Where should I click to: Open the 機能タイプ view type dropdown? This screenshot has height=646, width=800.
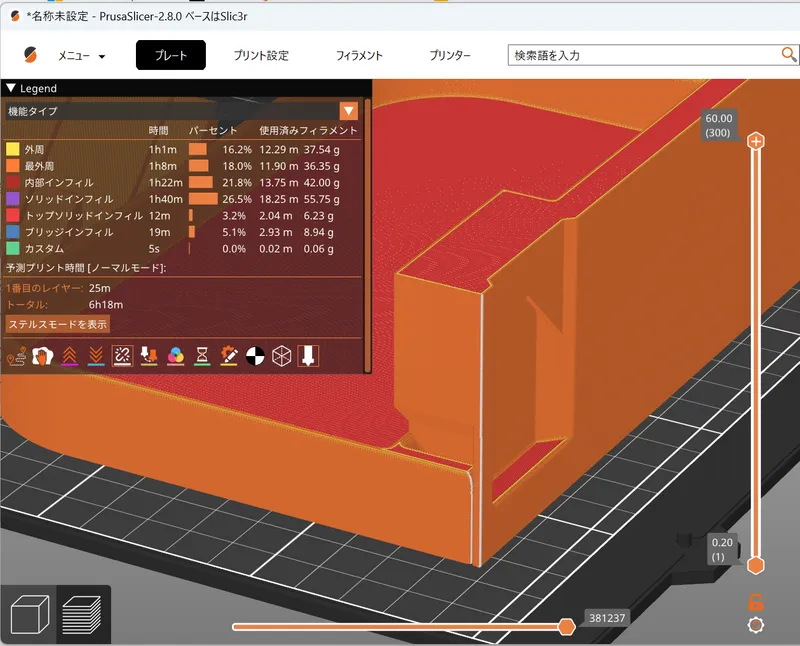[348, 111]
